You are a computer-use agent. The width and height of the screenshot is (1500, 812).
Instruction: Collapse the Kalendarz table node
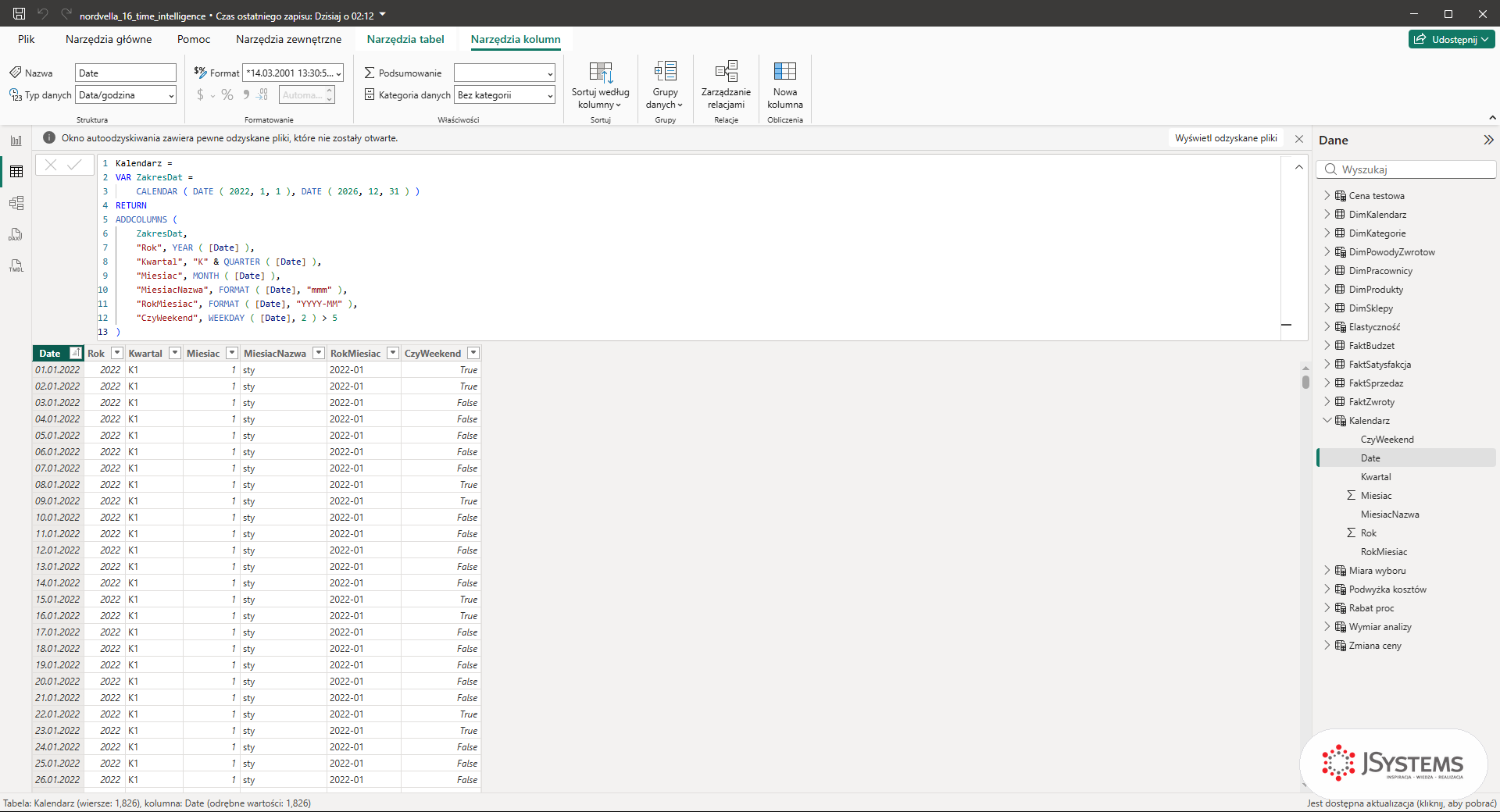click(x=1327, y=420)
